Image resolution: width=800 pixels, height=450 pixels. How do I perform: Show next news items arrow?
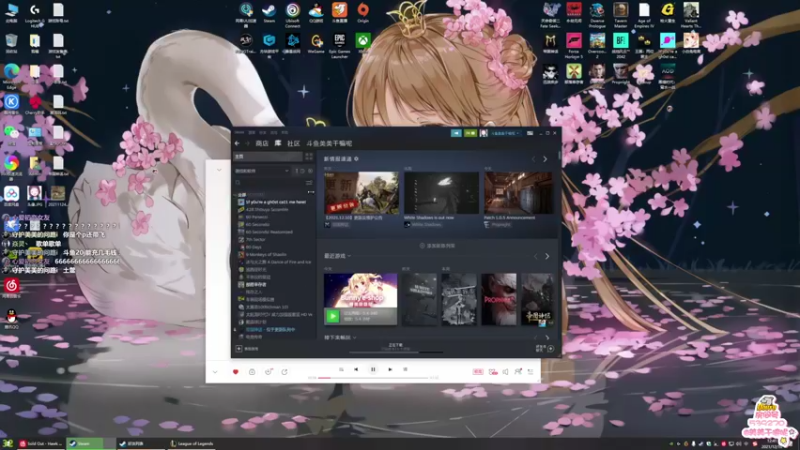pos(545,159)
